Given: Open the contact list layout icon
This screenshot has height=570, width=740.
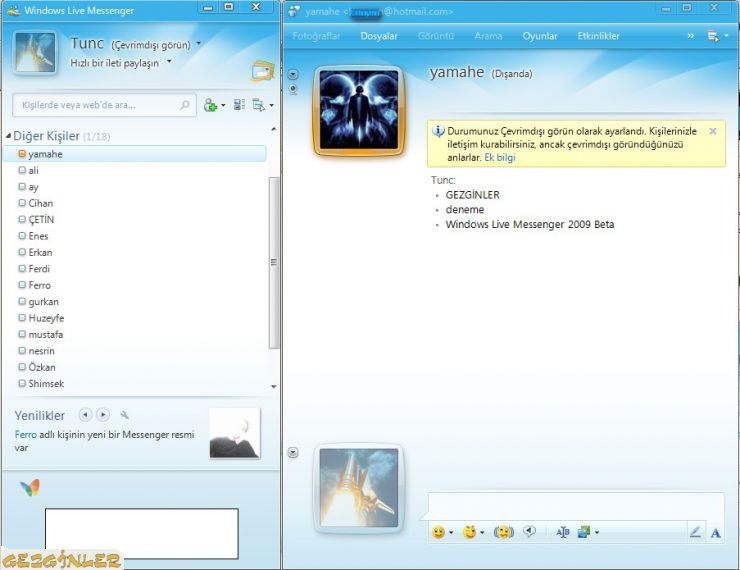Looking at the screenshot, I should 239,105.
